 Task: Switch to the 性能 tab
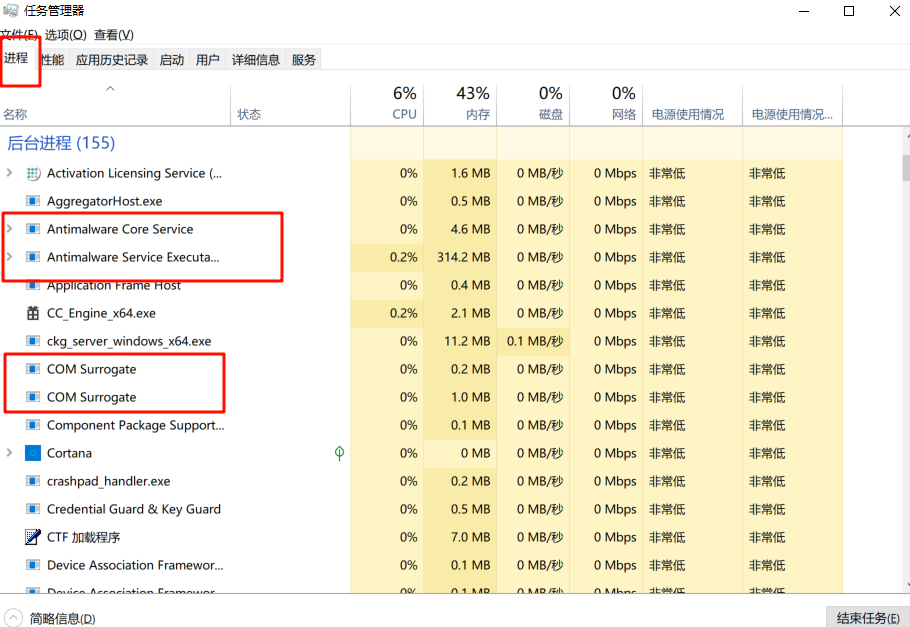(x=52, y=60)
